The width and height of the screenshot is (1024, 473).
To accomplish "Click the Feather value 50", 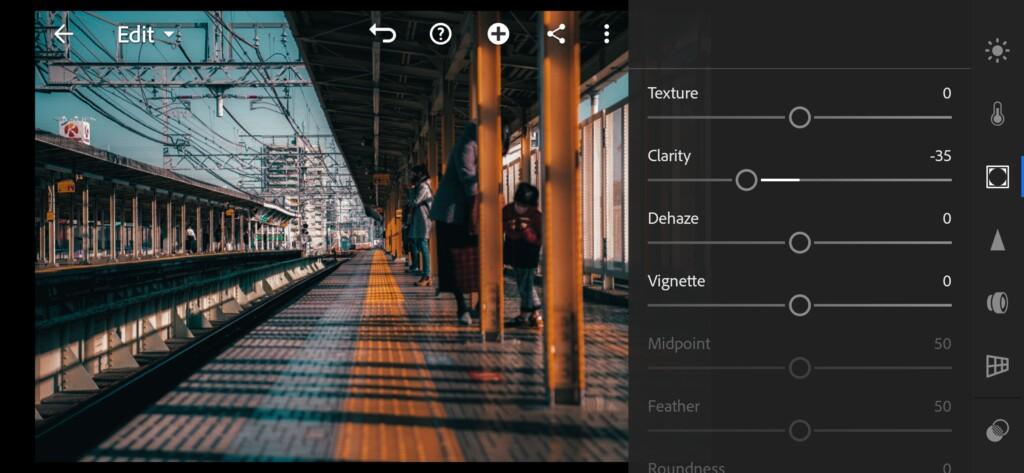I will click(x=942, y=406).
